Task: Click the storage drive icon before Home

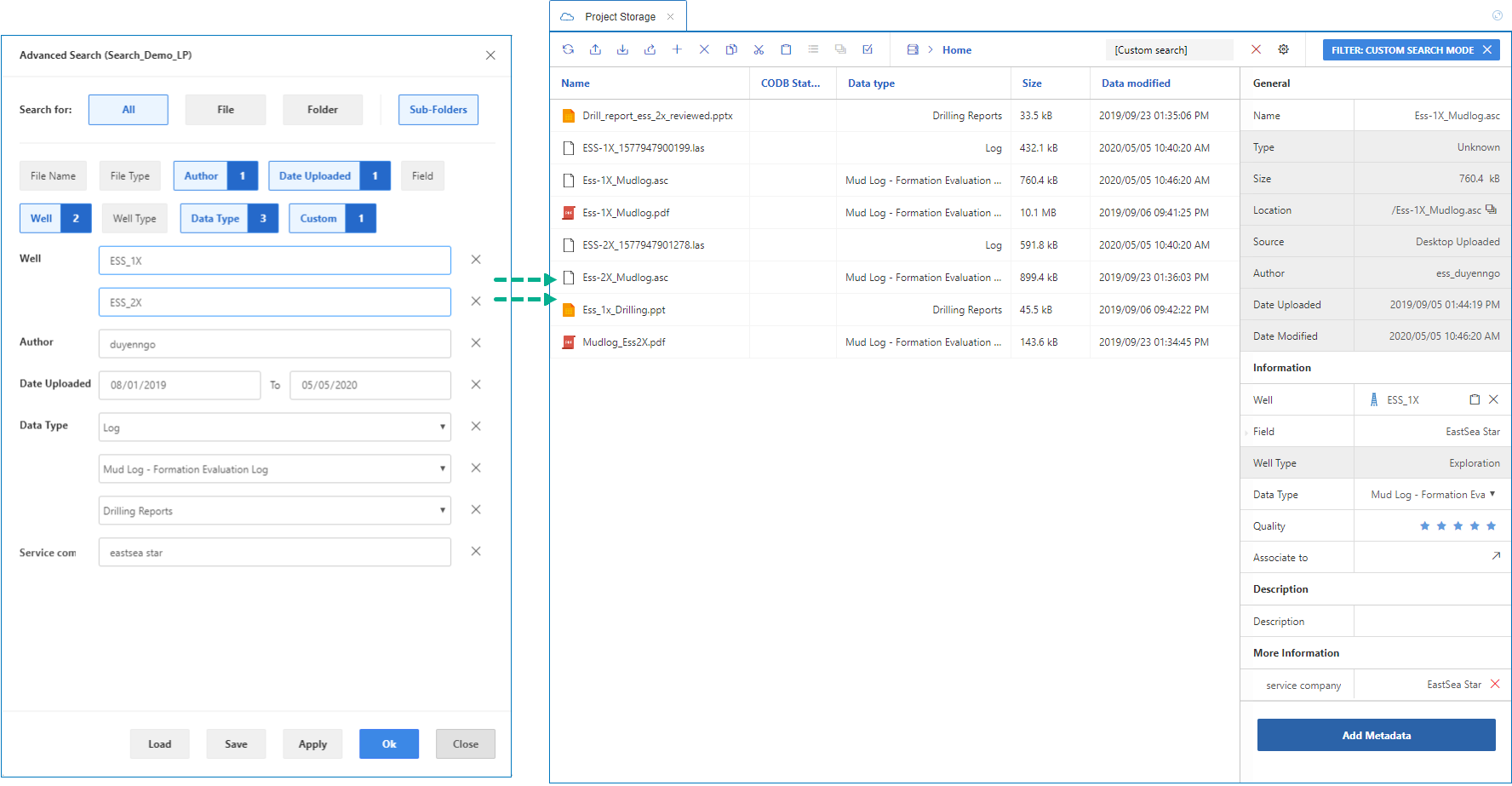Action: [x=913, y=49]
